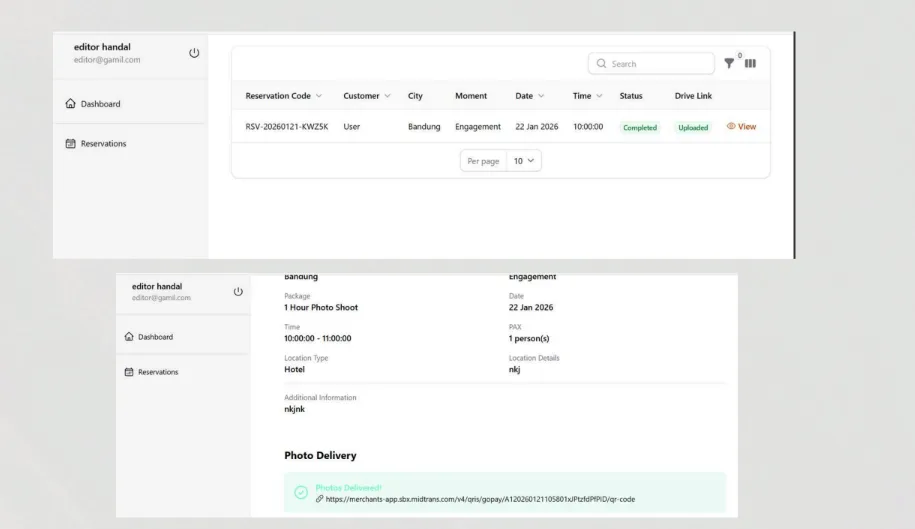Click the calendar icon in lower sidebar
915x529 pixels.
point(129,372)
